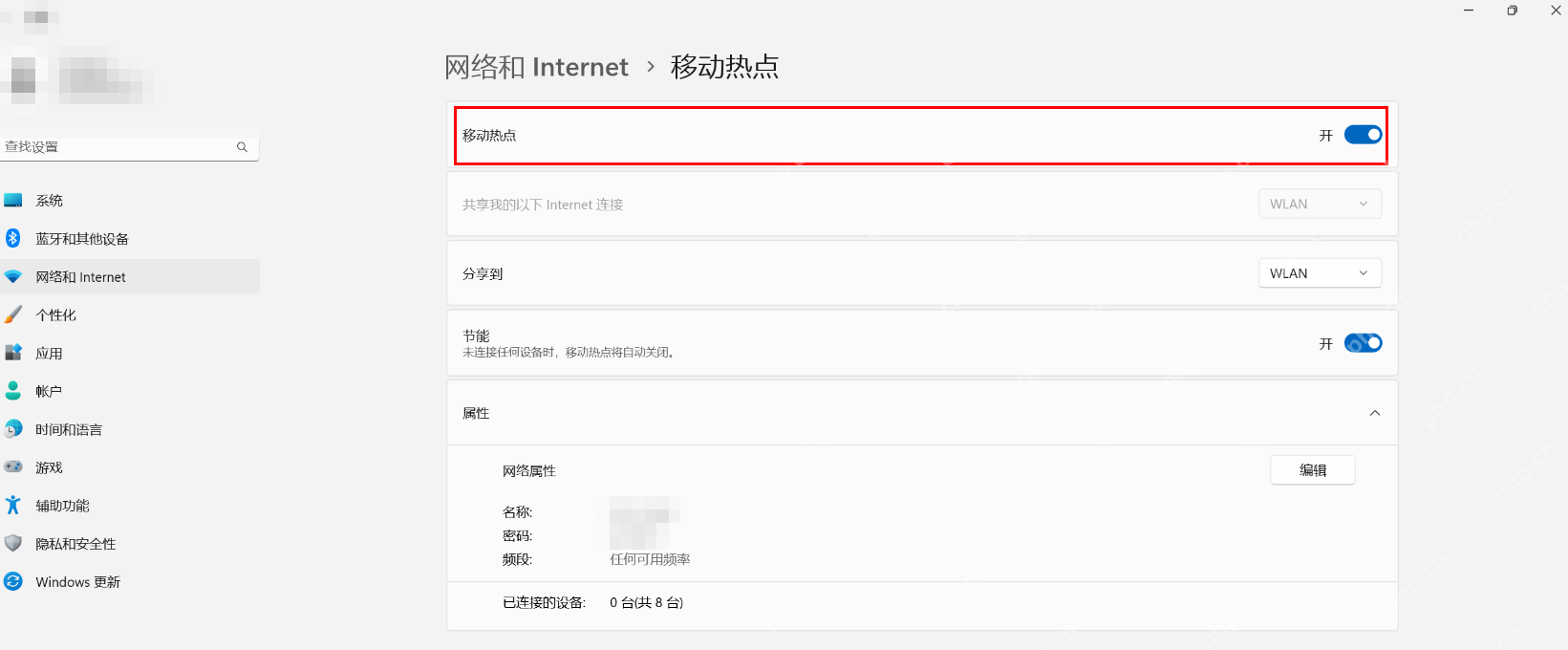Click the gamepad icon for 游戏
The image size is (1568, 650).
click(13, 467)
